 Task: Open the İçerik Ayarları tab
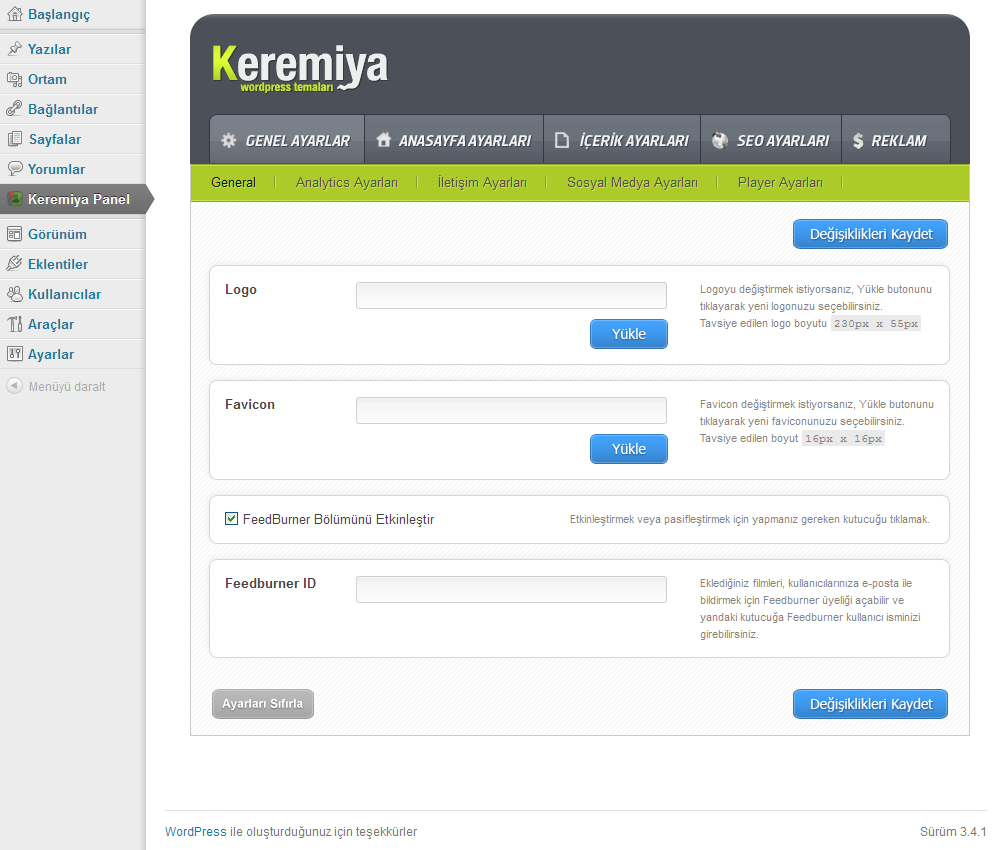pos(622,140)
